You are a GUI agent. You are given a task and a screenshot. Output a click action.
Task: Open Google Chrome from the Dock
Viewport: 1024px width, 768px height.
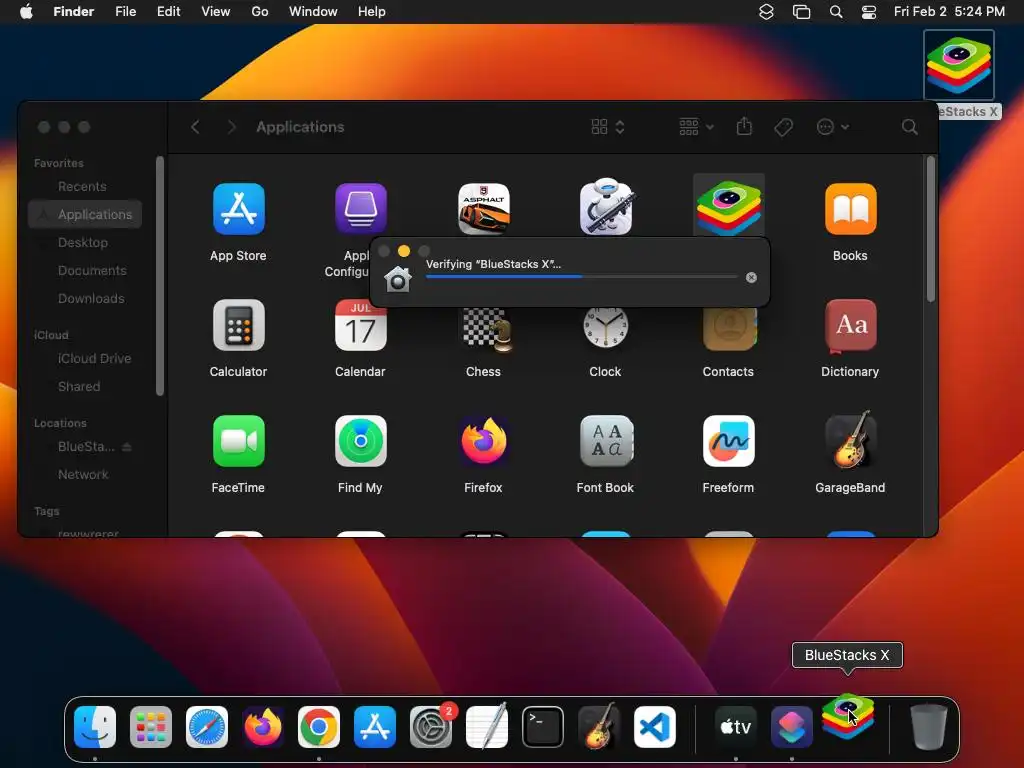point(319,727)
